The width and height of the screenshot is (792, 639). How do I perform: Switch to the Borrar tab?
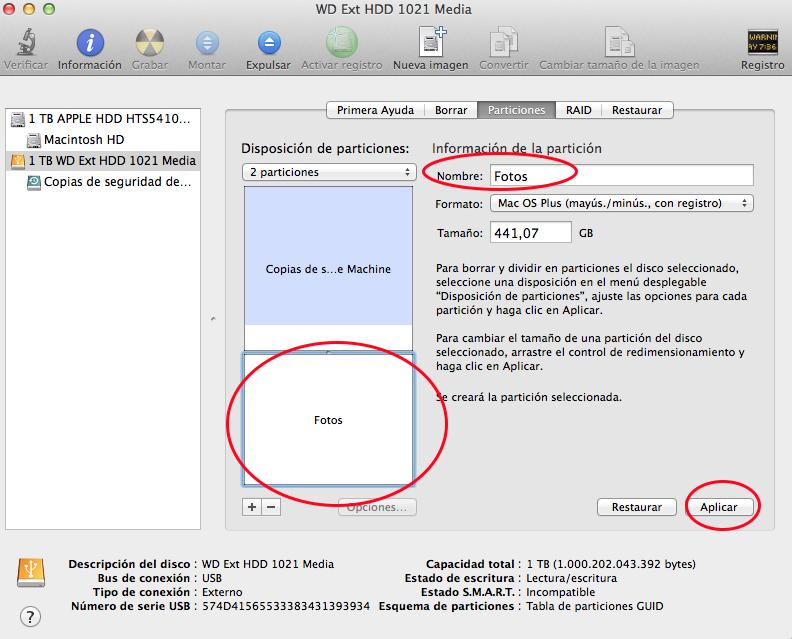click(451, 110)
